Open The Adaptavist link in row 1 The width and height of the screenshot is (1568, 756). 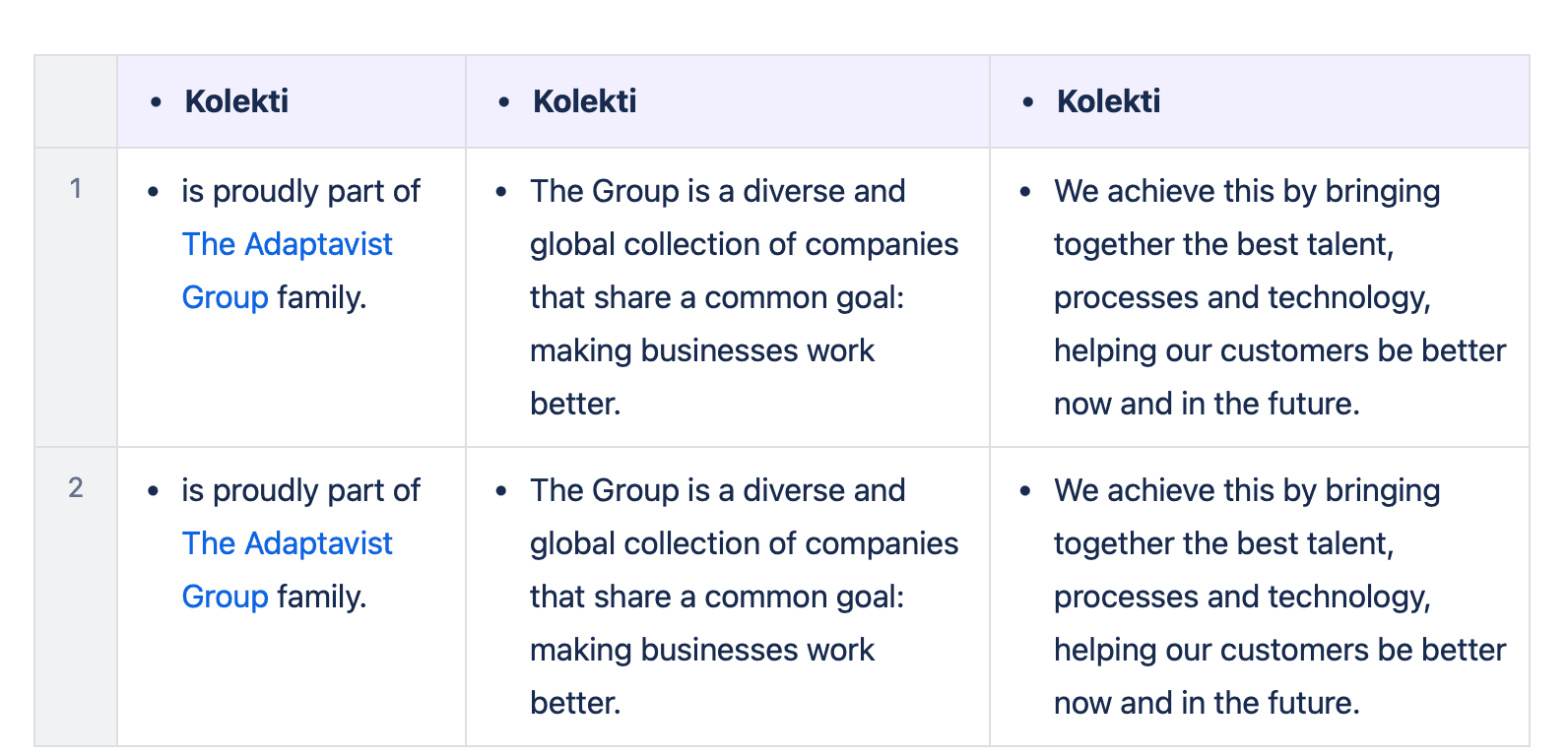tap(287, 244)
